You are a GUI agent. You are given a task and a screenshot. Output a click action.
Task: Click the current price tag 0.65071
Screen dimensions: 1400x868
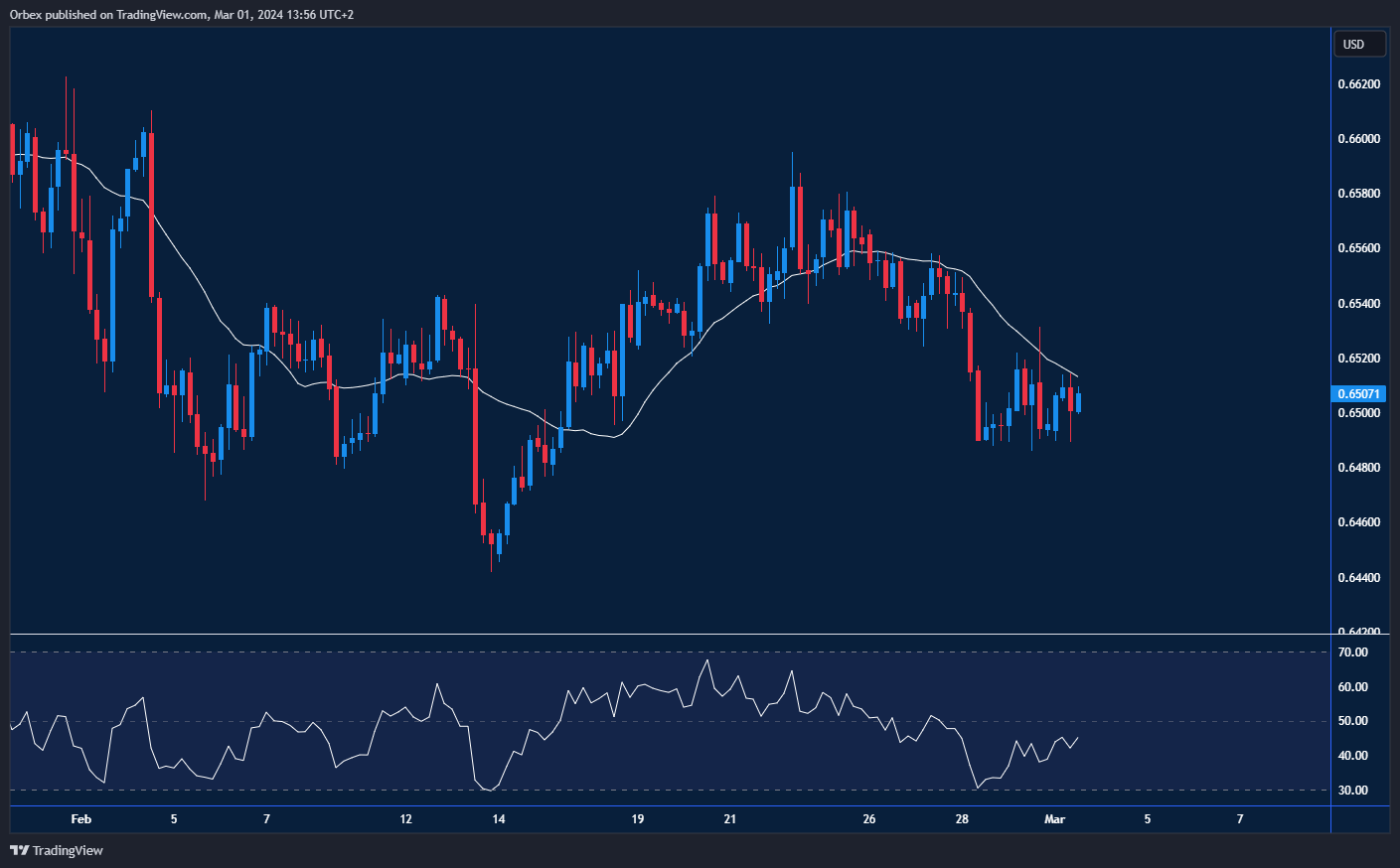[x=1357, y=394]
